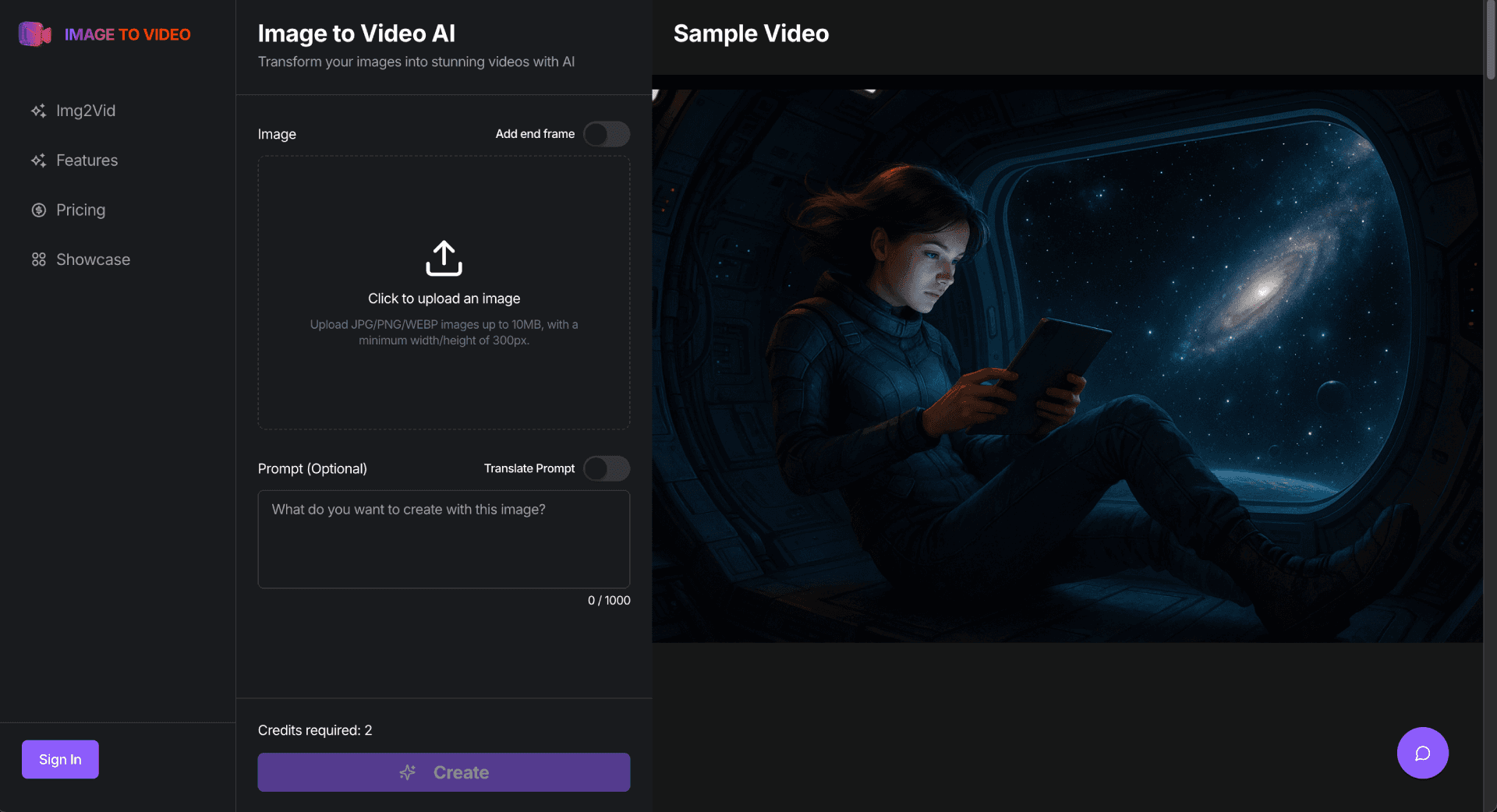Click the upload an image dropzone text
The width and height of the screenshot is (1497, 812).
pos(444,298)
